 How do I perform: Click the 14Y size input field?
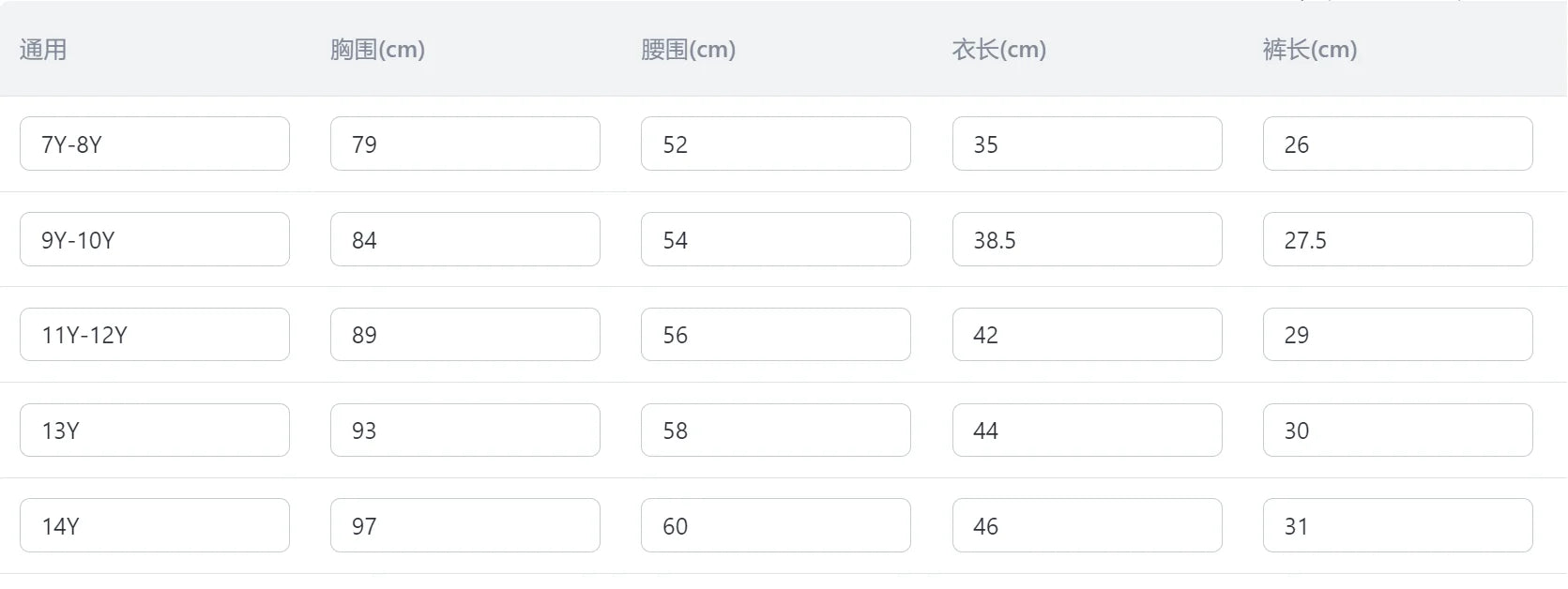(154, 525)
